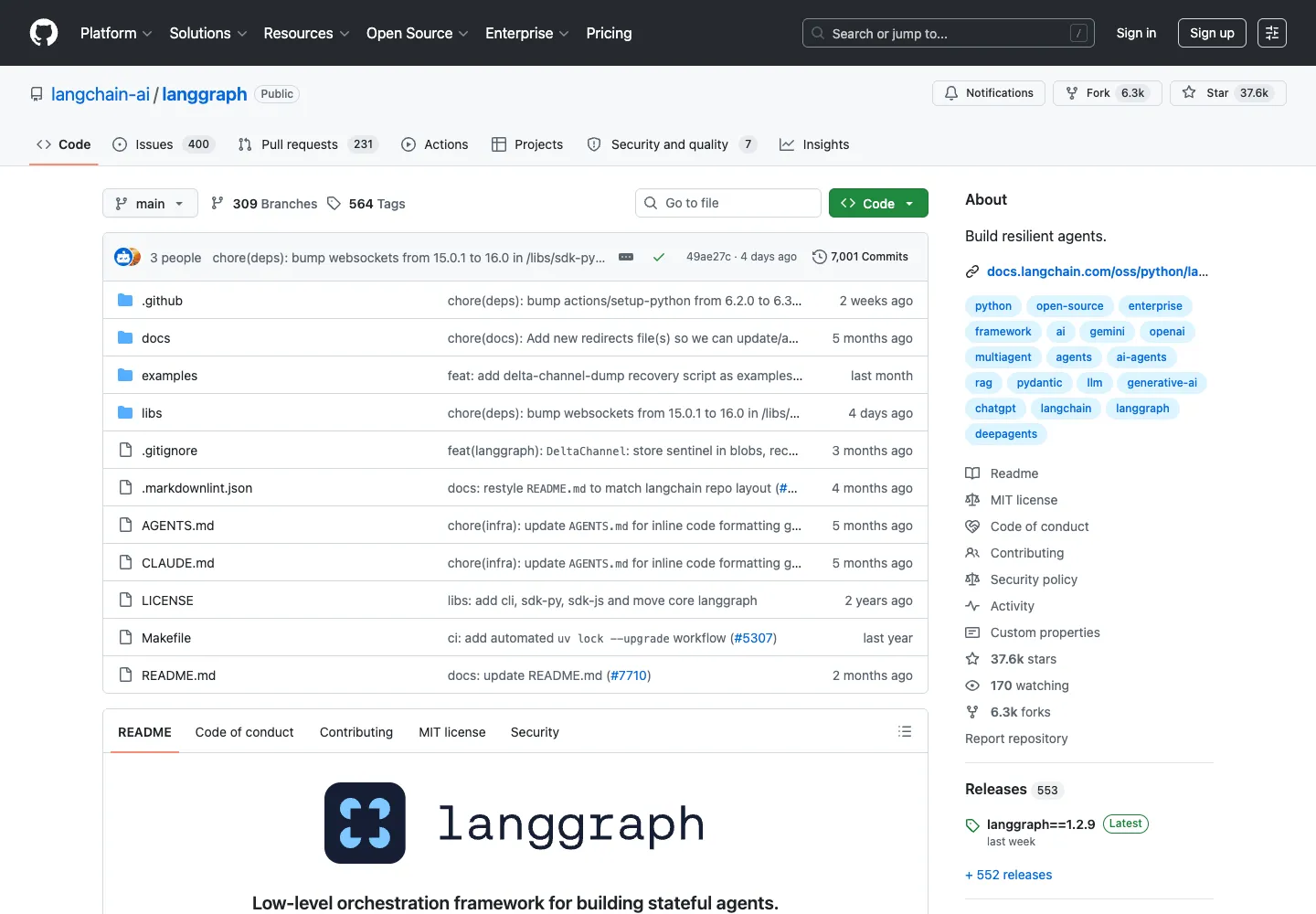Click the contributor avatars in commit header
Viewport: 1316px width, 914px height.
point(127,257)
